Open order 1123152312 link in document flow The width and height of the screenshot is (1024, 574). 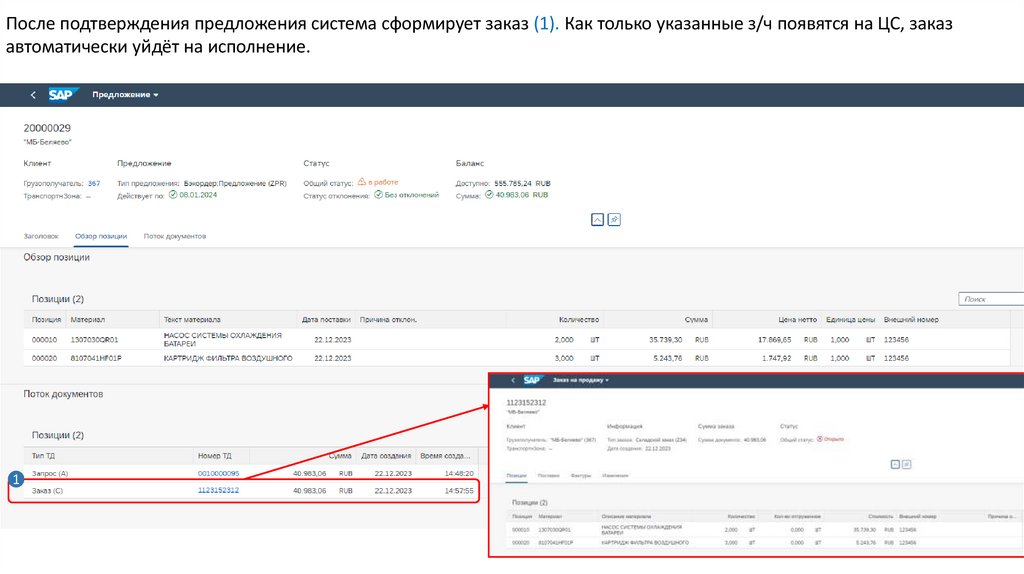pos(218,490)
